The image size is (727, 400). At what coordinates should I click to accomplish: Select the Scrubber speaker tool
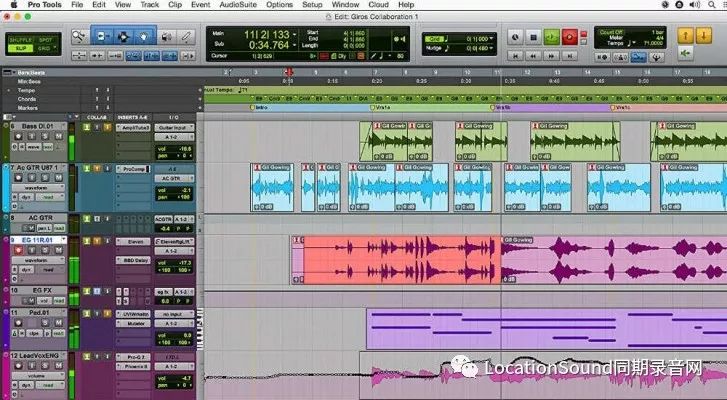166,36
